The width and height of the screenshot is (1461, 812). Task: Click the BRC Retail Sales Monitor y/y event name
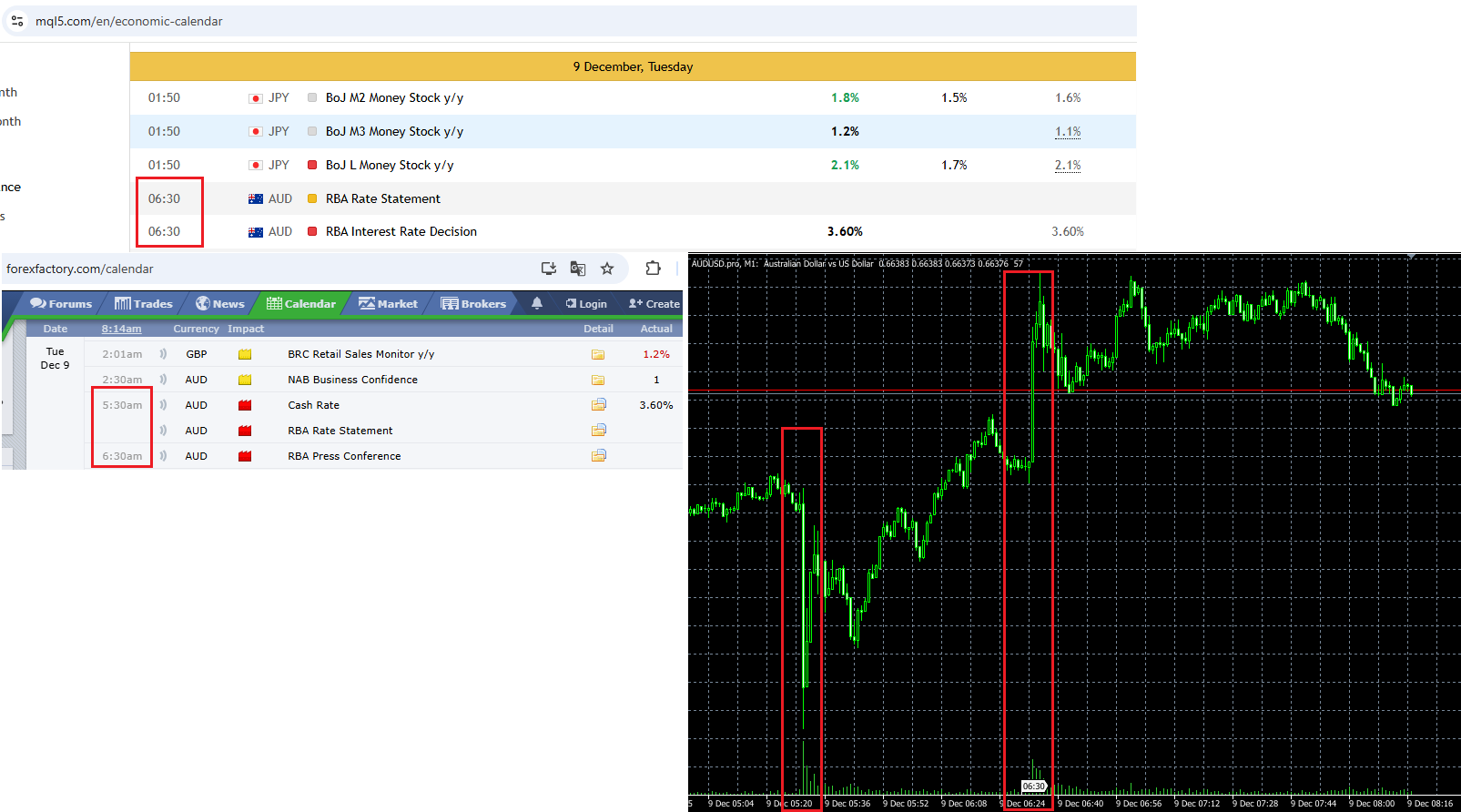[x=361, y=354]
